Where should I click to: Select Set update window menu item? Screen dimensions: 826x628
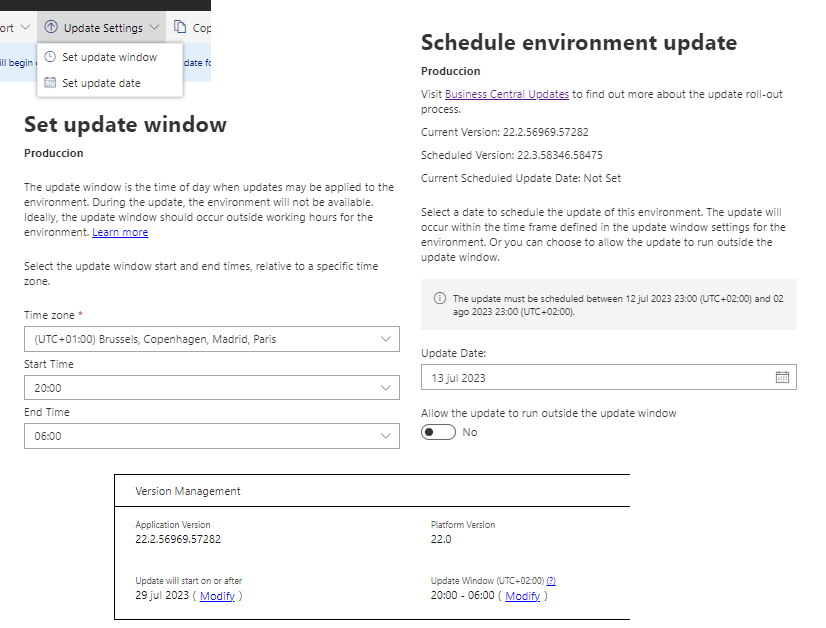coord(109,57)
